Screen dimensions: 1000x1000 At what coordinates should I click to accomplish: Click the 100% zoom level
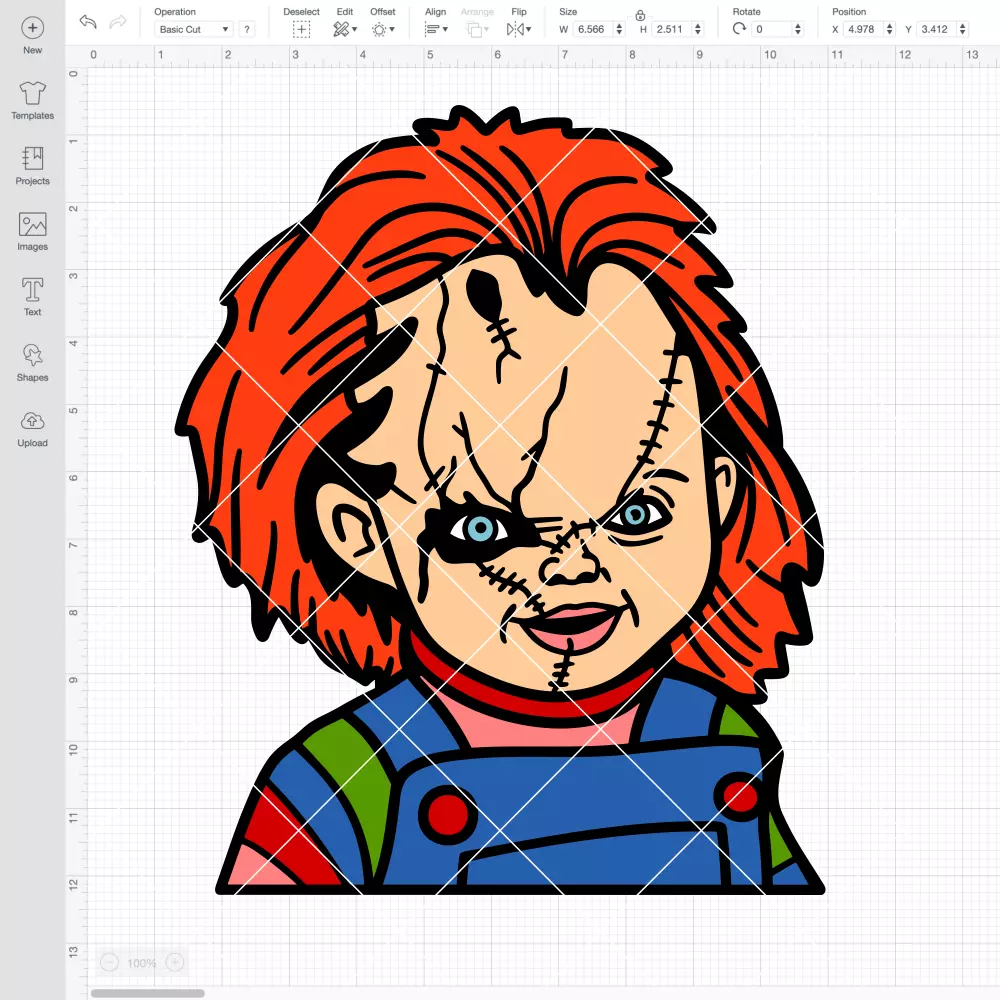[x=142, y=963]
